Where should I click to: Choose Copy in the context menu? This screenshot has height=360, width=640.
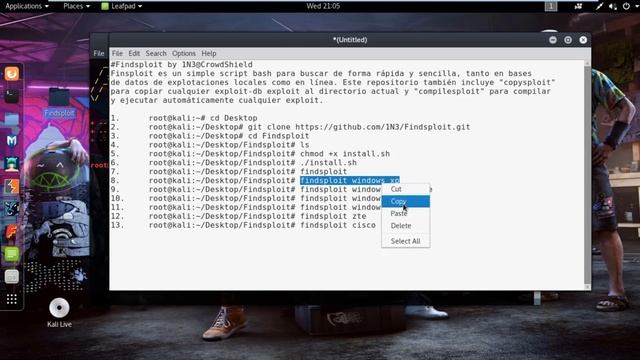point(406,201)
